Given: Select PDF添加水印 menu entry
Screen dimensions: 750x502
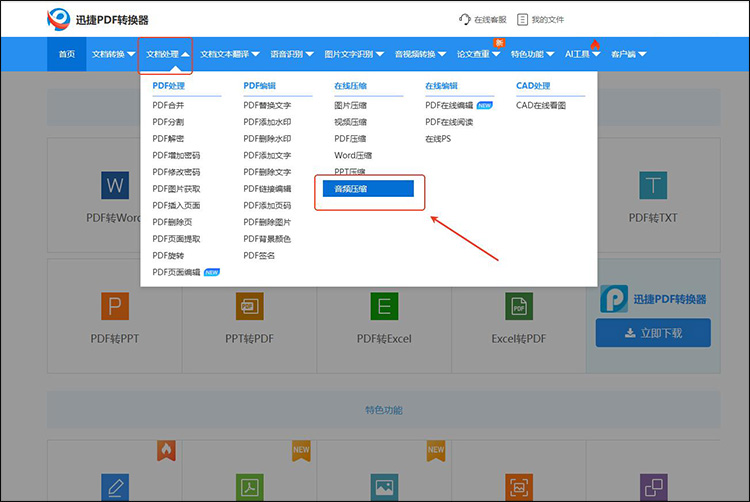Looking at the screenshot, I should pos(267,122).
